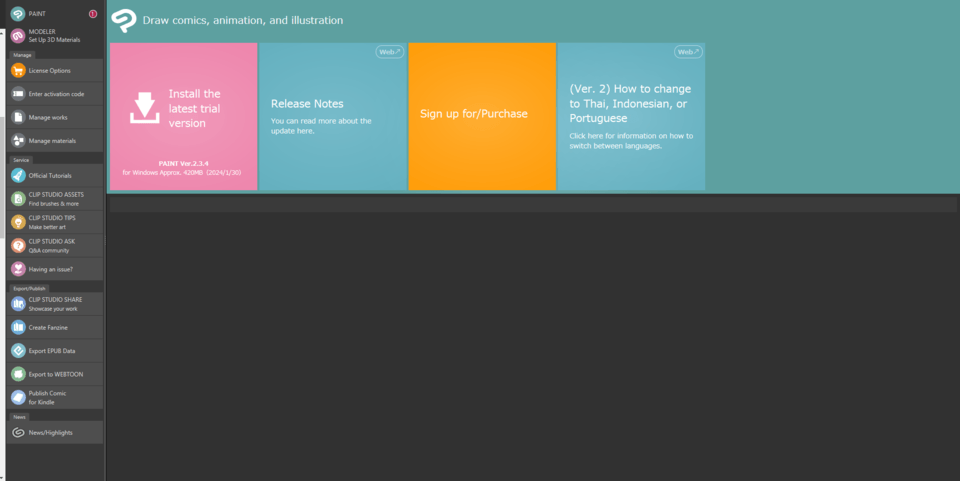Click the PAINT icon in the sidebar
The image size is (960, 481).
[18, 13]
